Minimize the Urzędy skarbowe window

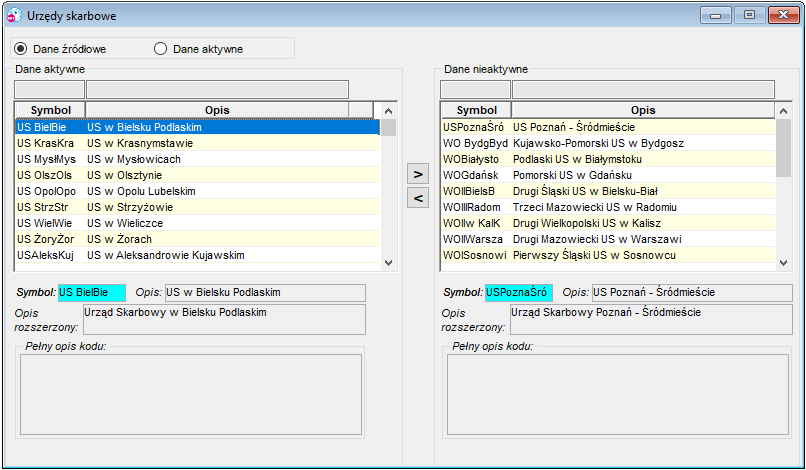click(716, 15)
